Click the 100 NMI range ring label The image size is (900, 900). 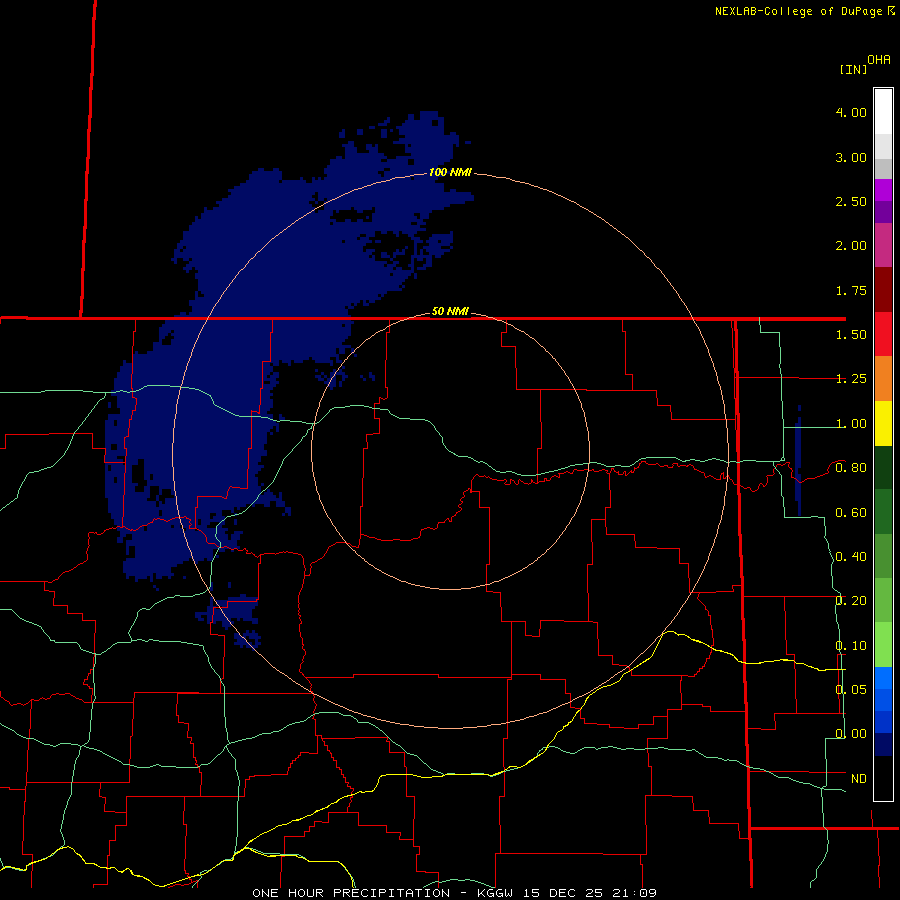[450, 172]
